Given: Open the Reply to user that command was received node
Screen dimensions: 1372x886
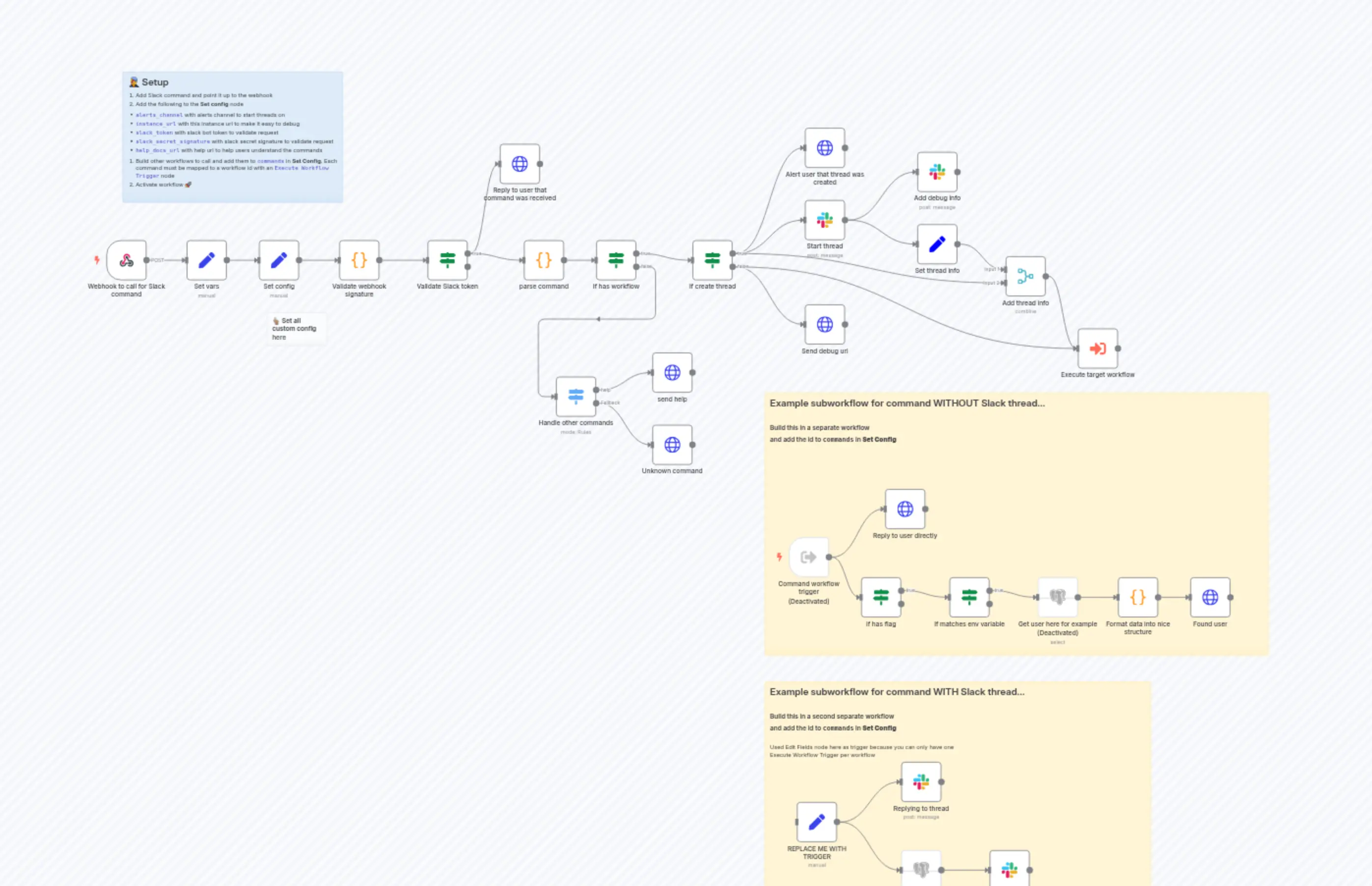Looking at the screenshot, I should (x=519, y=163).
